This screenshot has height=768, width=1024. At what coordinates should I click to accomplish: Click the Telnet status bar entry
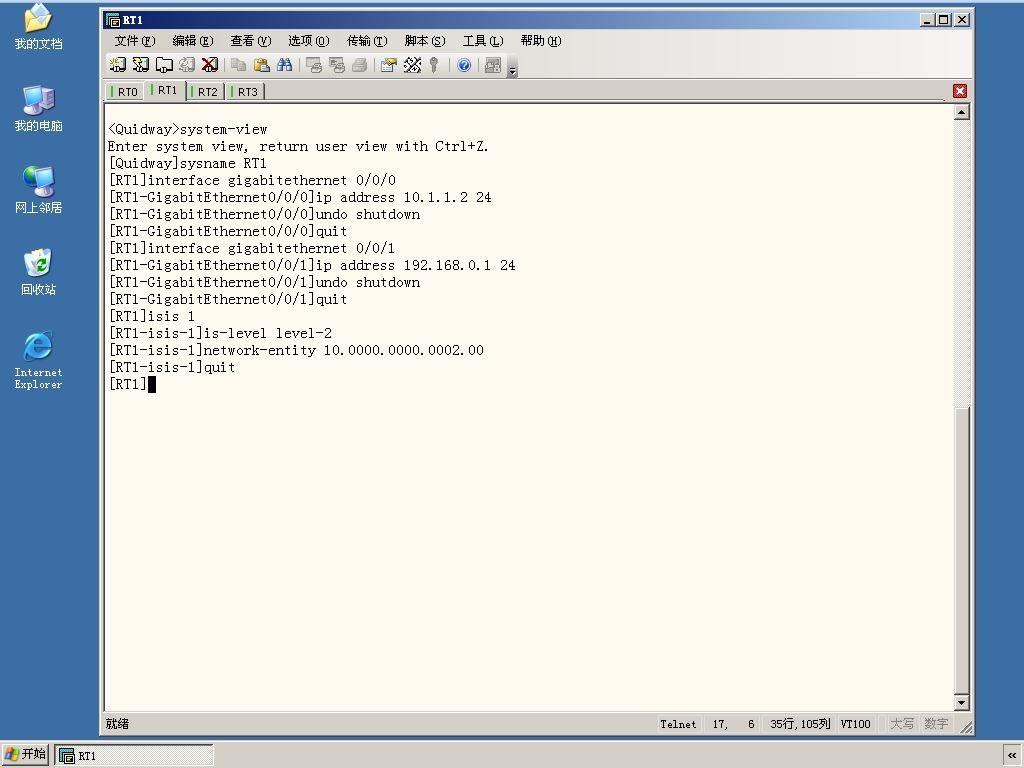pos(678,724)
